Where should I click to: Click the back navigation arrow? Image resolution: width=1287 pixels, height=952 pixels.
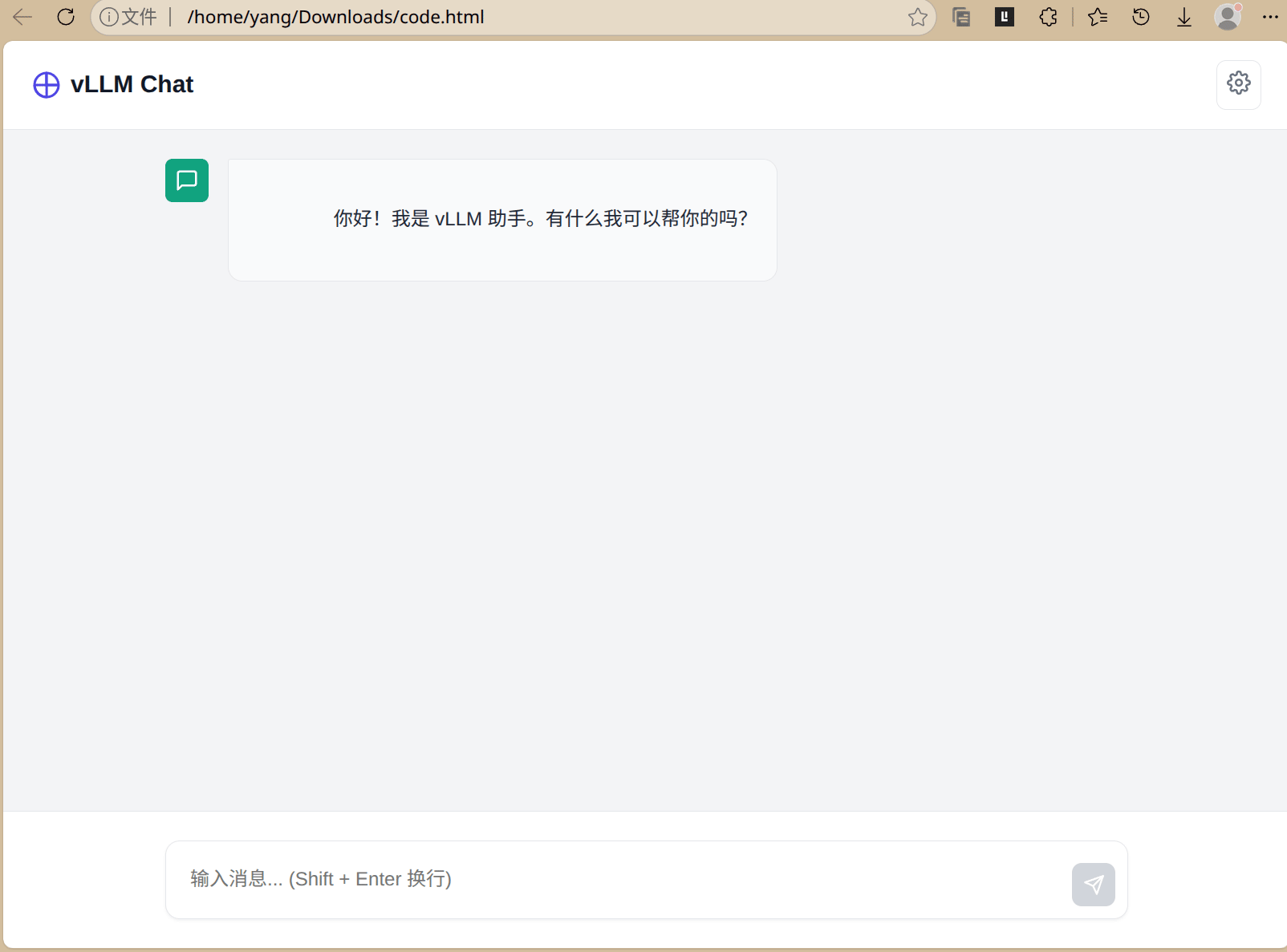tap(22, 17)
